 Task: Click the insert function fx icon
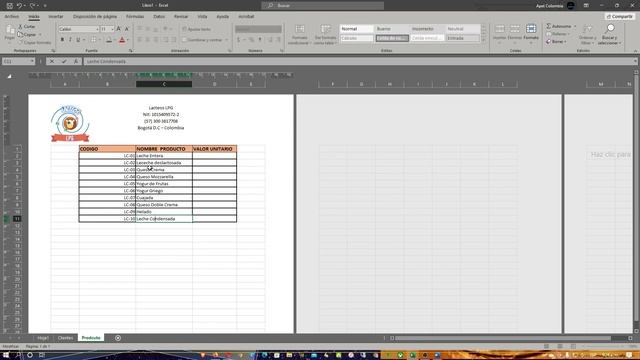pos(76,61)
